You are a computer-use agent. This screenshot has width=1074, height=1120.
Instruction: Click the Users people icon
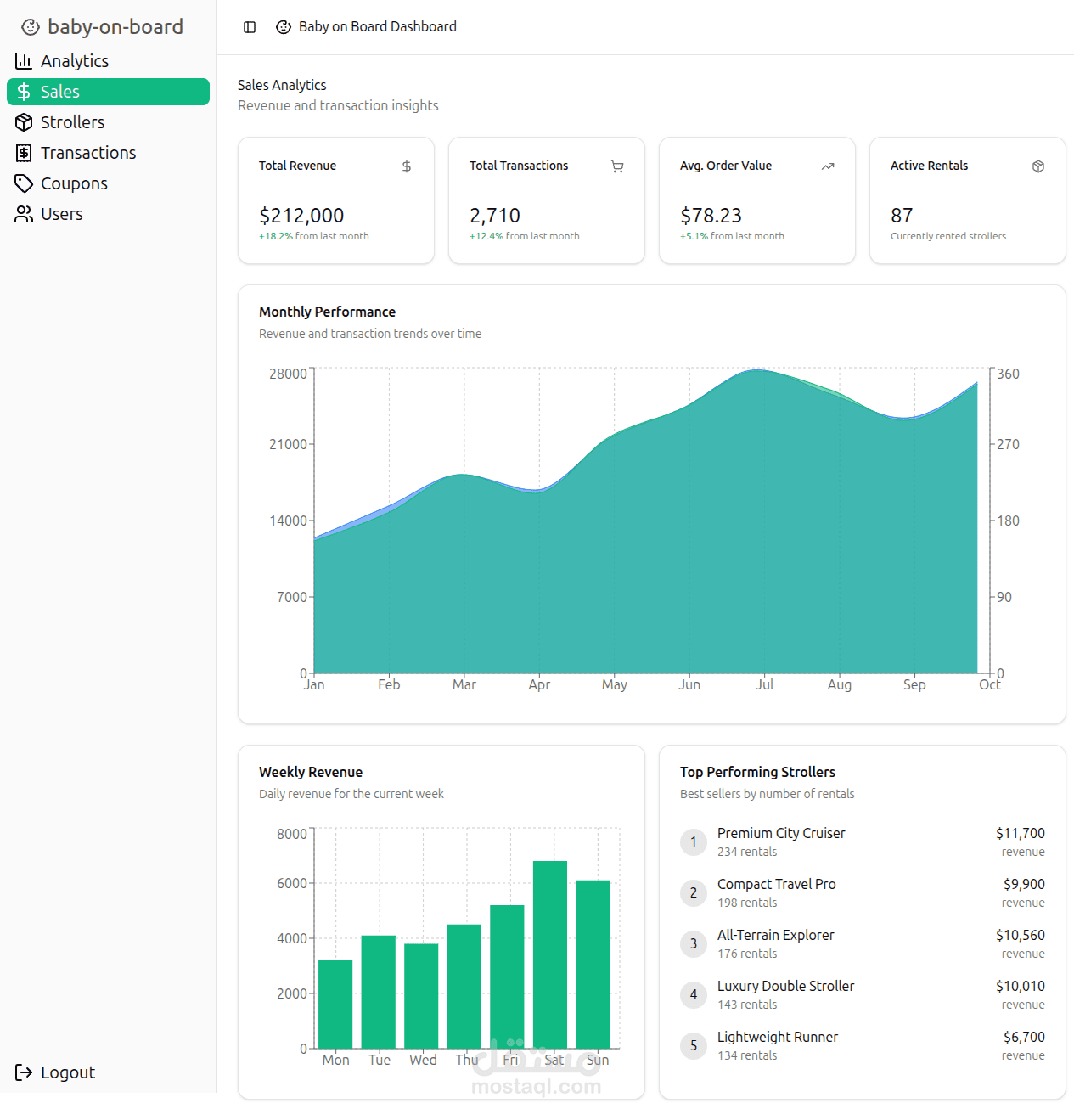[x=24, y=214]
